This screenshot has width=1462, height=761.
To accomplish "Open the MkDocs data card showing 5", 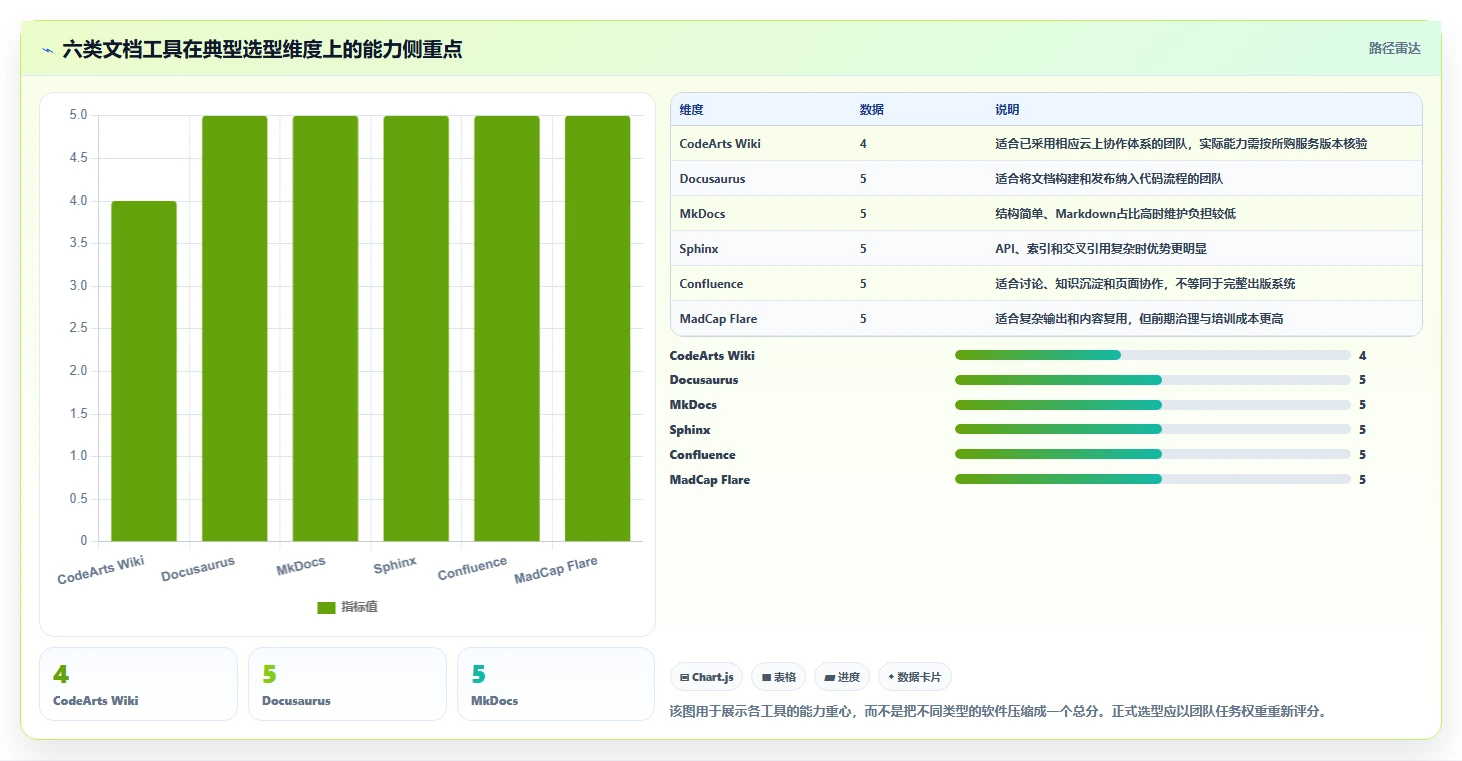I will pos(556,684).
